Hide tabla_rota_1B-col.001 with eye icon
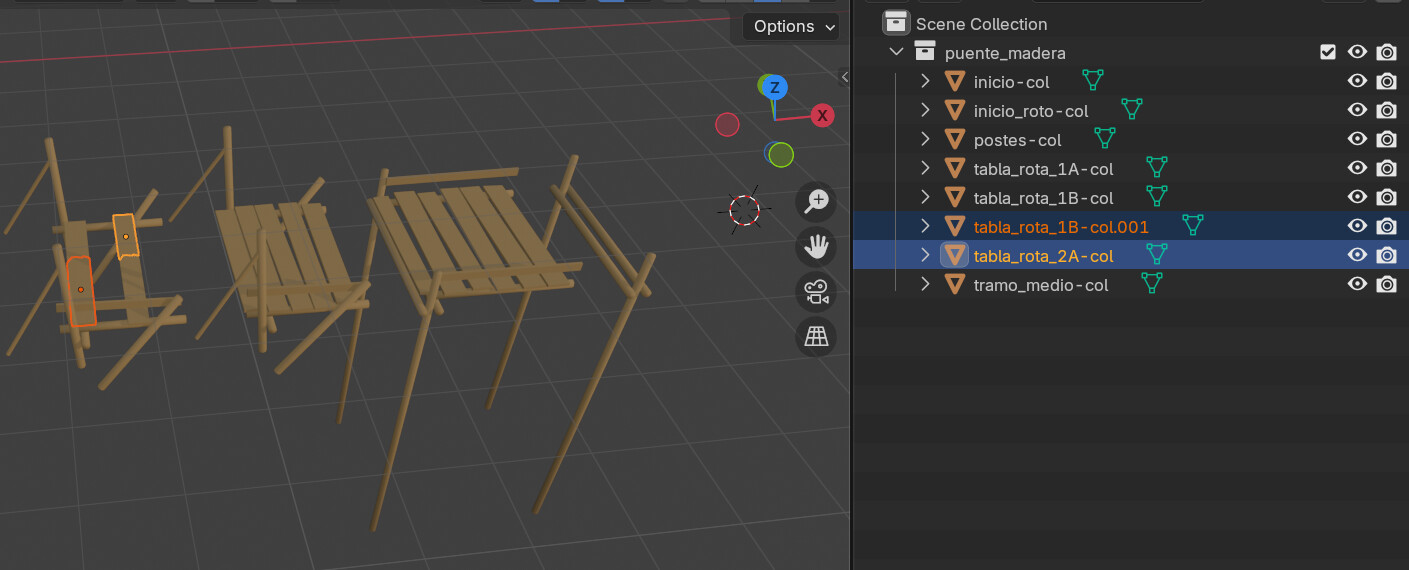The image size is (1409, 570). pyautogui.click(x=1357, y=226)
